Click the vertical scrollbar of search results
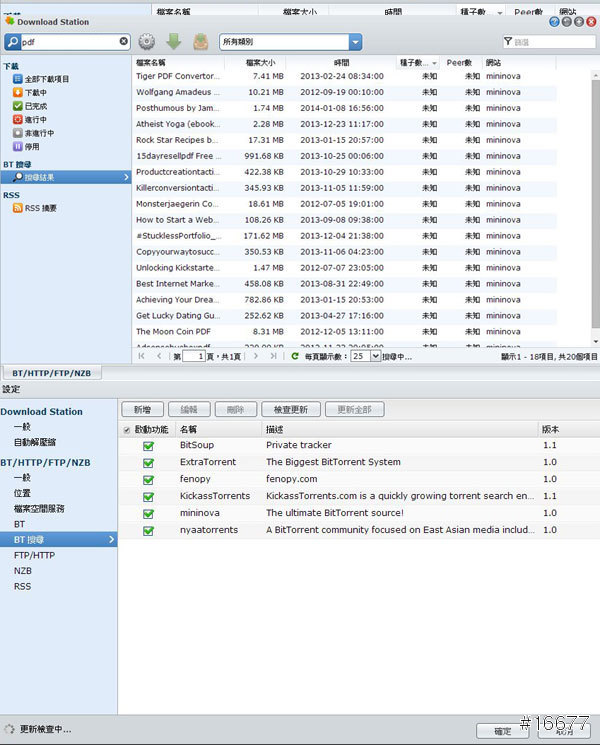Screen dimensions: 600x745 point(595,200)
